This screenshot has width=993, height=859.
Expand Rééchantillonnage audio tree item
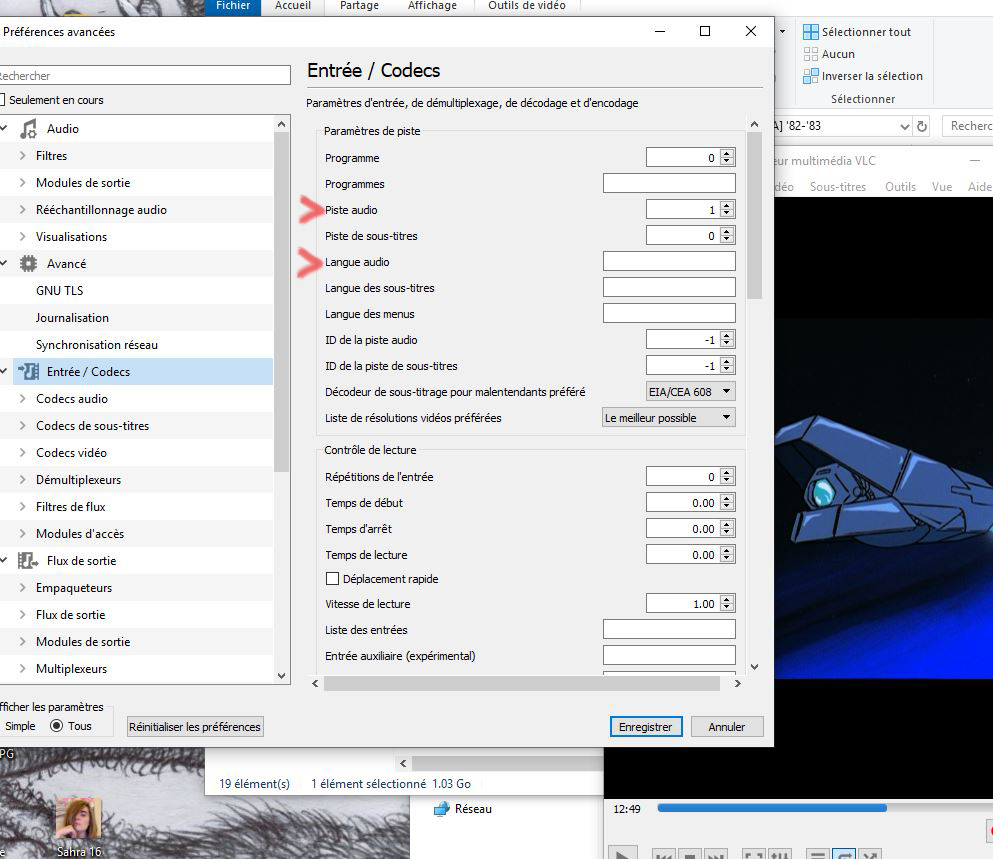(23, 210)
